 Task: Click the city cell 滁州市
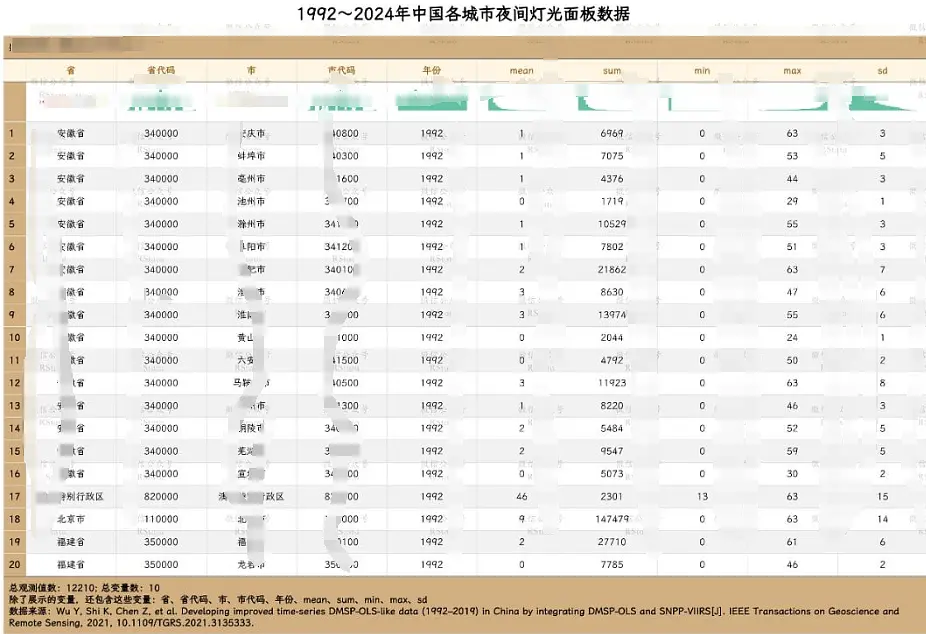[x=251, y=224]
